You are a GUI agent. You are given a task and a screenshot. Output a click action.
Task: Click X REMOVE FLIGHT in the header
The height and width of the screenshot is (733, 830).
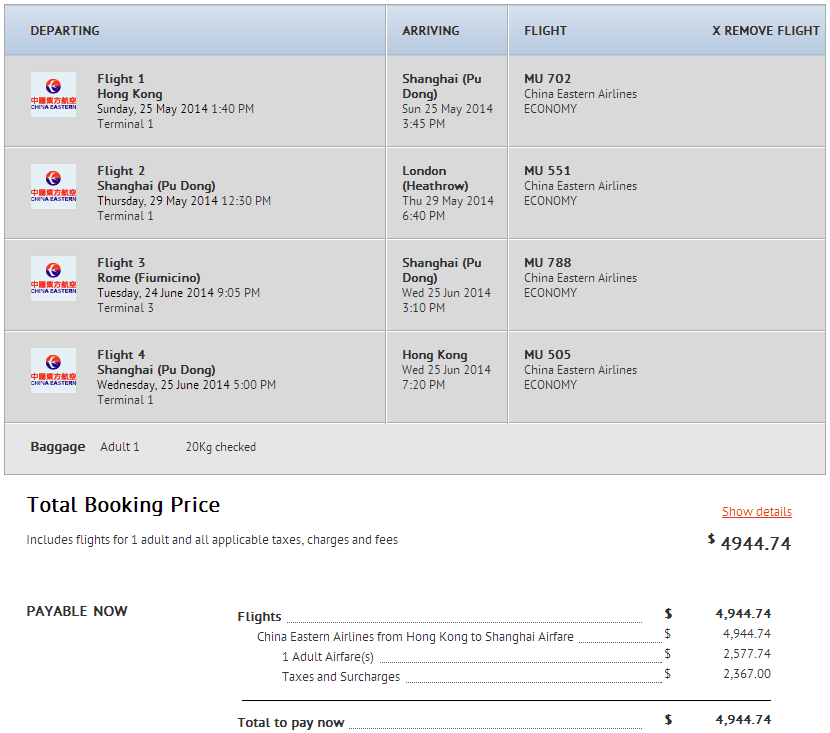coord(765,31)
